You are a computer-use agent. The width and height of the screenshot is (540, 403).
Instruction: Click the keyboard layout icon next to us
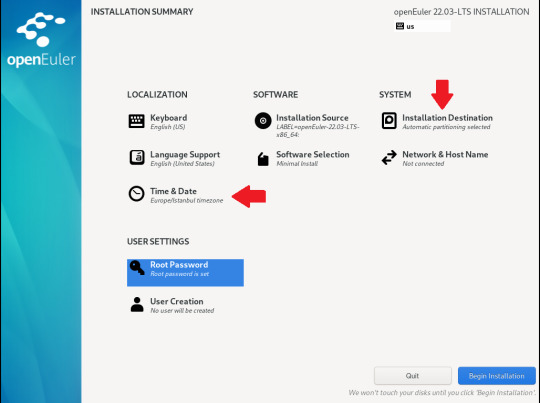coord(399,26)
